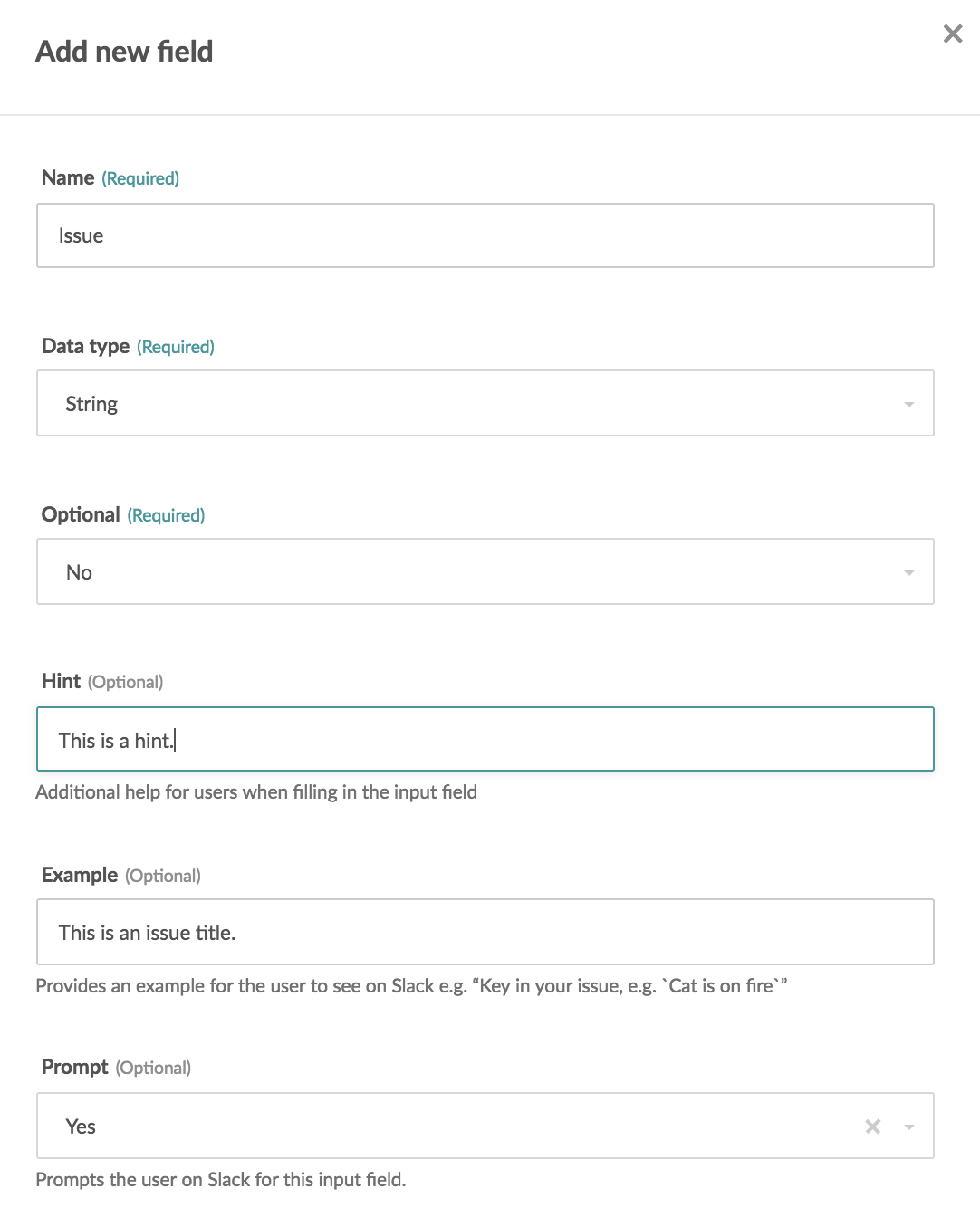Click the Name (Required) label
Screen dimensions: 980x1208
point(110,177)
